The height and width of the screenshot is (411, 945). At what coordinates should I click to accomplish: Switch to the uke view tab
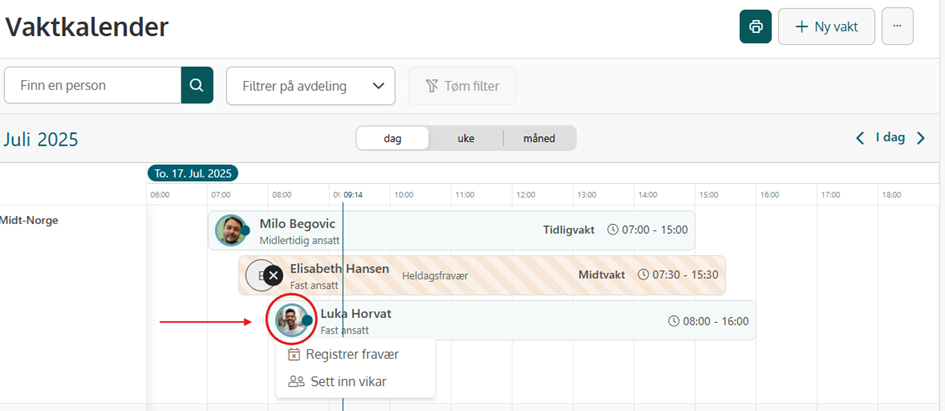pyautogui.click(x=466, y=138)
